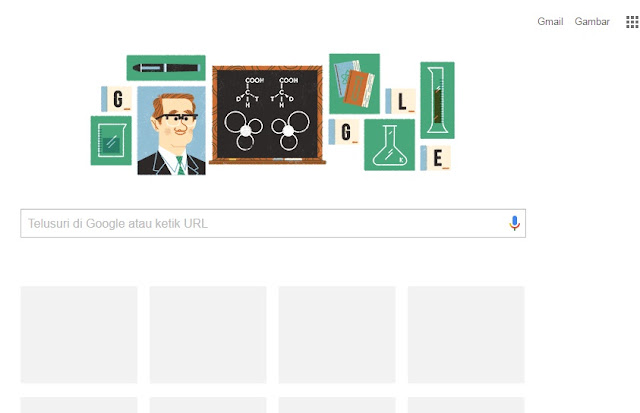Image resolution: width=640 pixels, height=413 pixels.
Task: Click the books tile in doodle
Action: click(354, 84)
